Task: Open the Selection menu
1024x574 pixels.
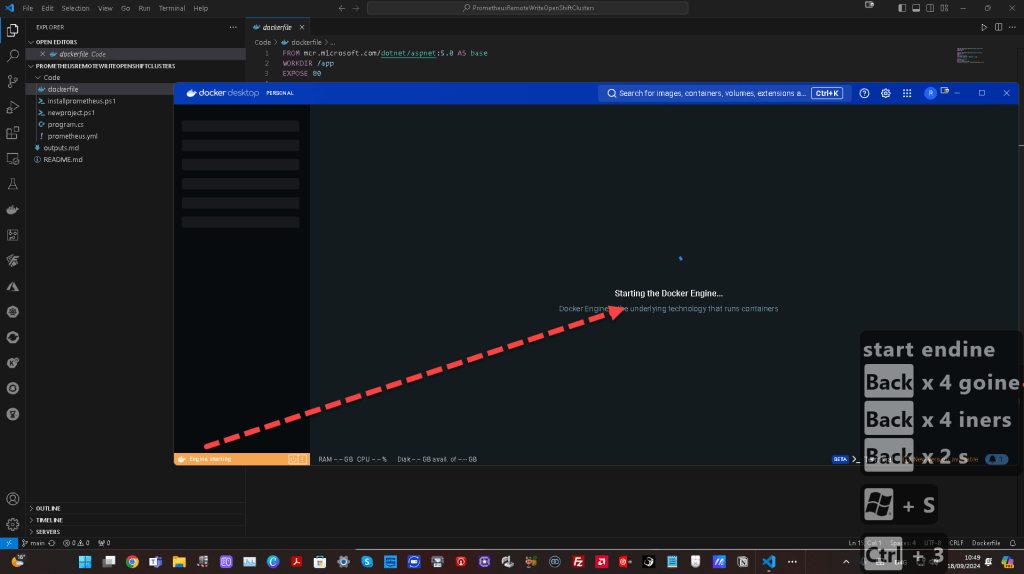Action: [75, 8]
